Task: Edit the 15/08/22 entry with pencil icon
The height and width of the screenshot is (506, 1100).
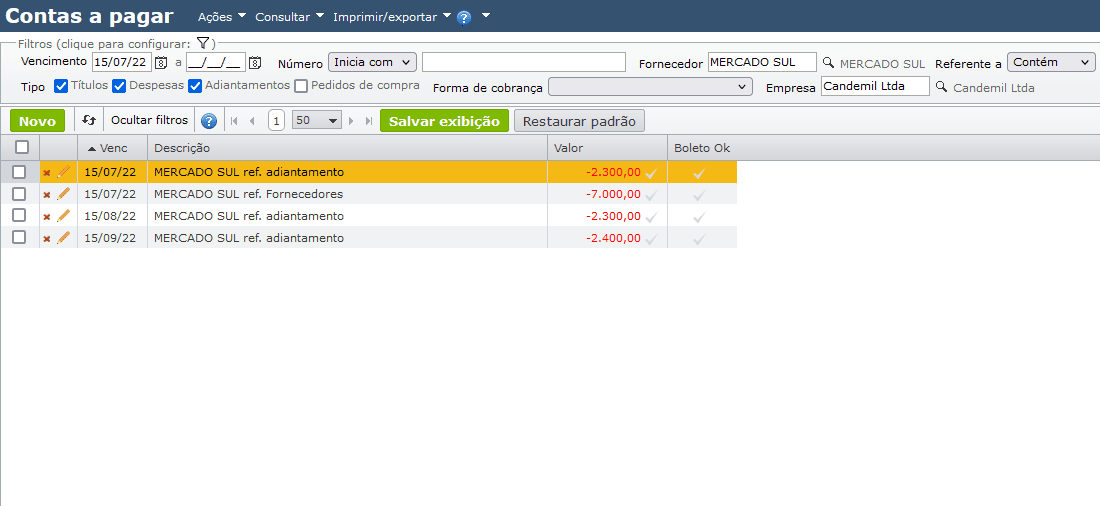Action: [63, 215]
